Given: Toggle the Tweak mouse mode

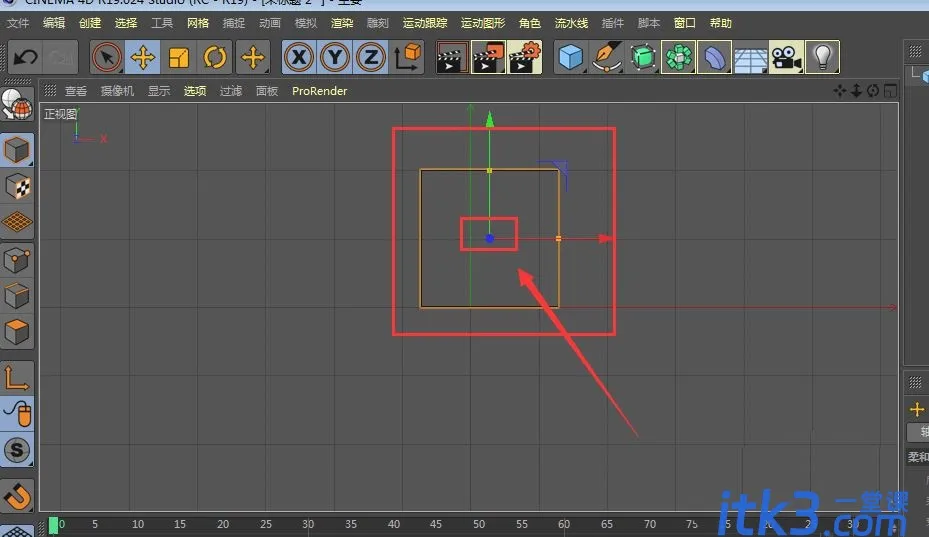Looking at the screenshot, I should pyautogui.click(x=17, y=414).
